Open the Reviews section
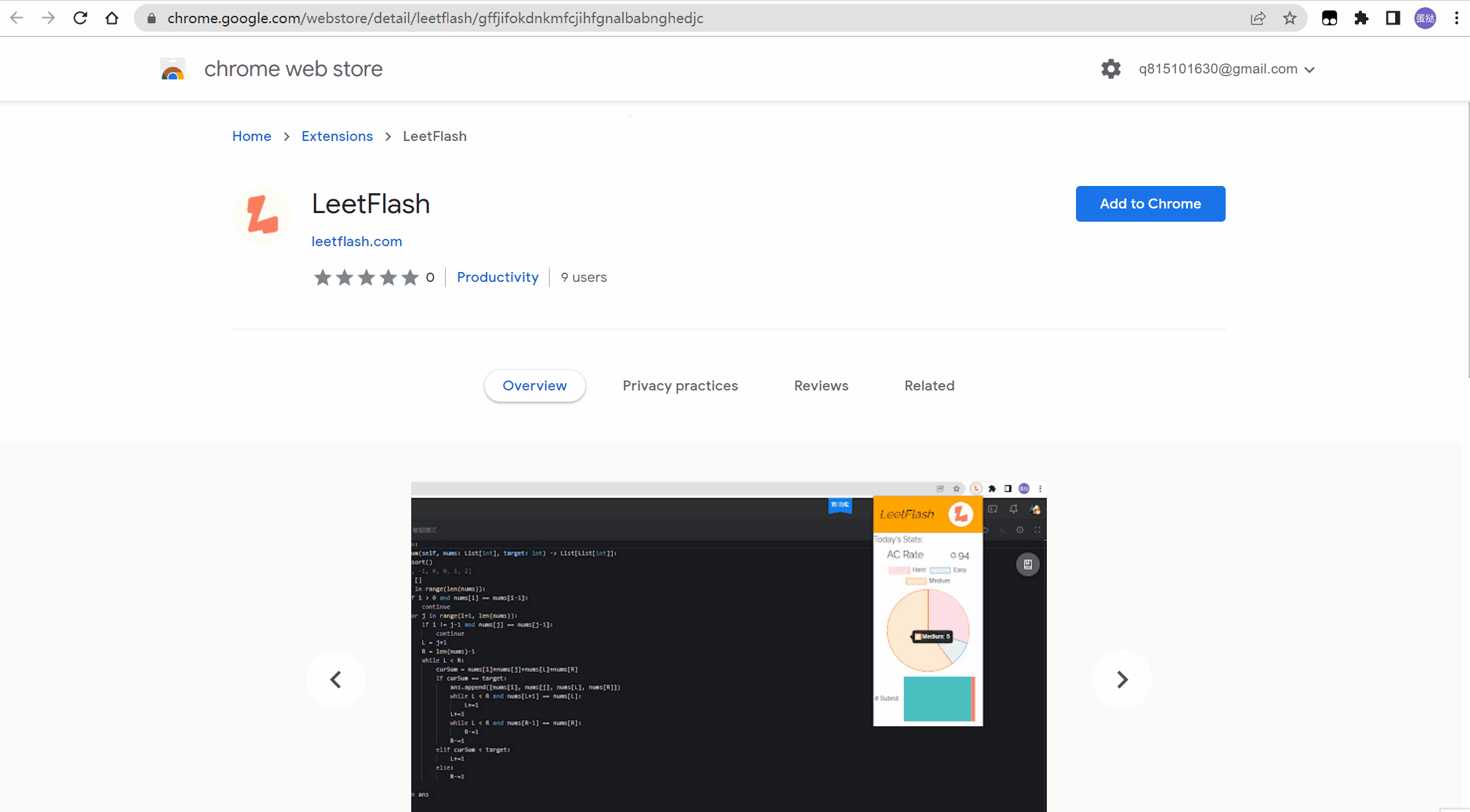 tap(820, 385)
